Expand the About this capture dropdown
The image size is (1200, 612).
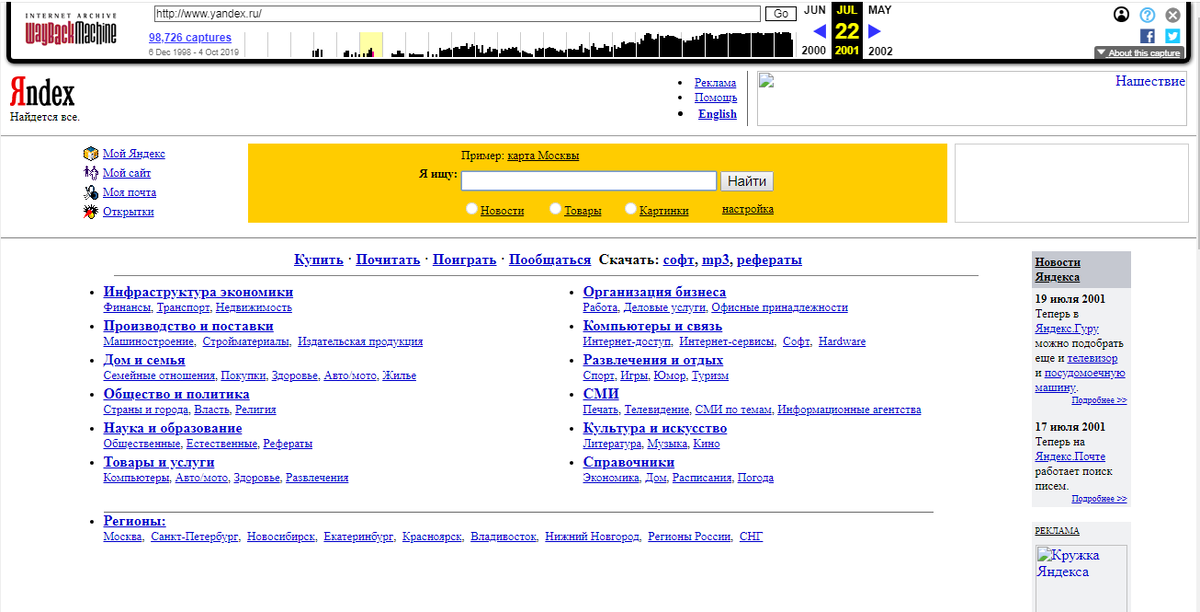click(x=1139, y=53)
